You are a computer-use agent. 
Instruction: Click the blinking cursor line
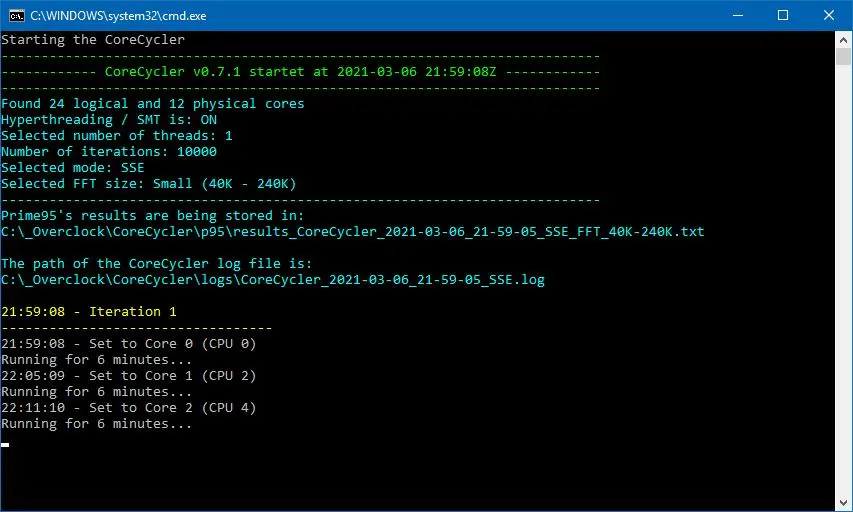pos(5,445)
